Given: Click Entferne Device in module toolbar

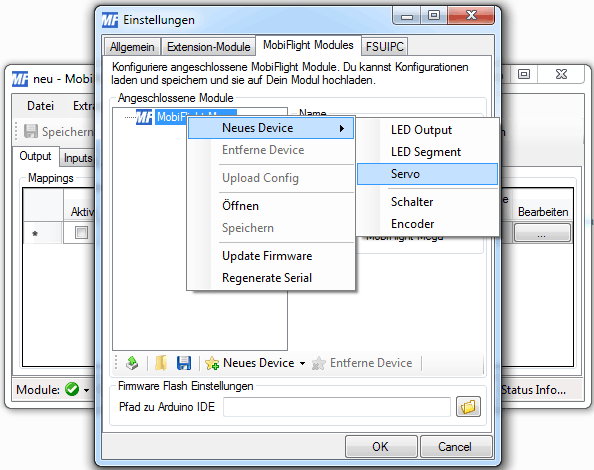Looking at the screenshot, I should [362, 363].
